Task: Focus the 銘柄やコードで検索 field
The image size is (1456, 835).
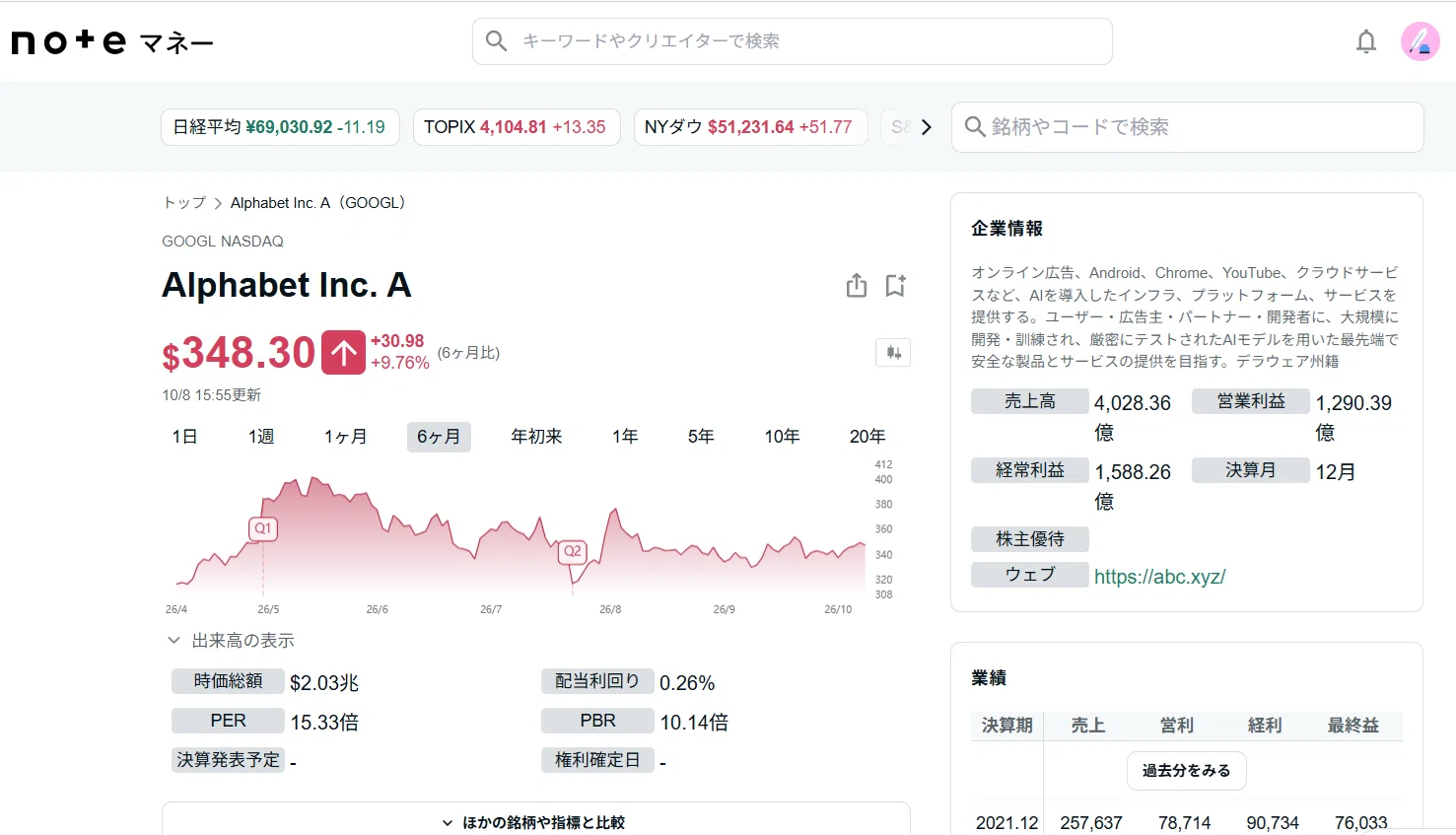Action: [1187, 127]
